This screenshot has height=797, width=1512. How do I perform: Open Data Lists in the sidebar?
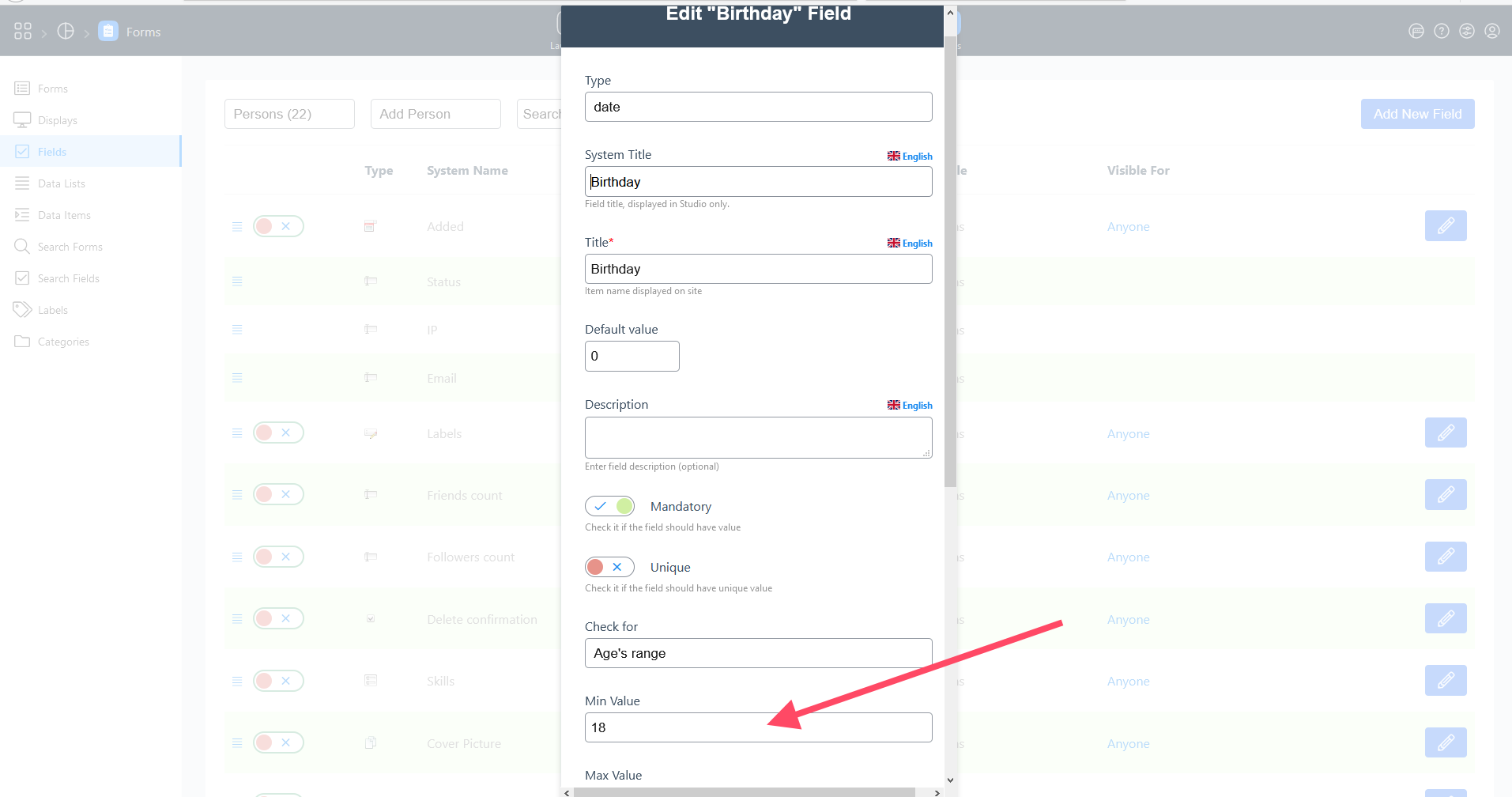[62, 183]
